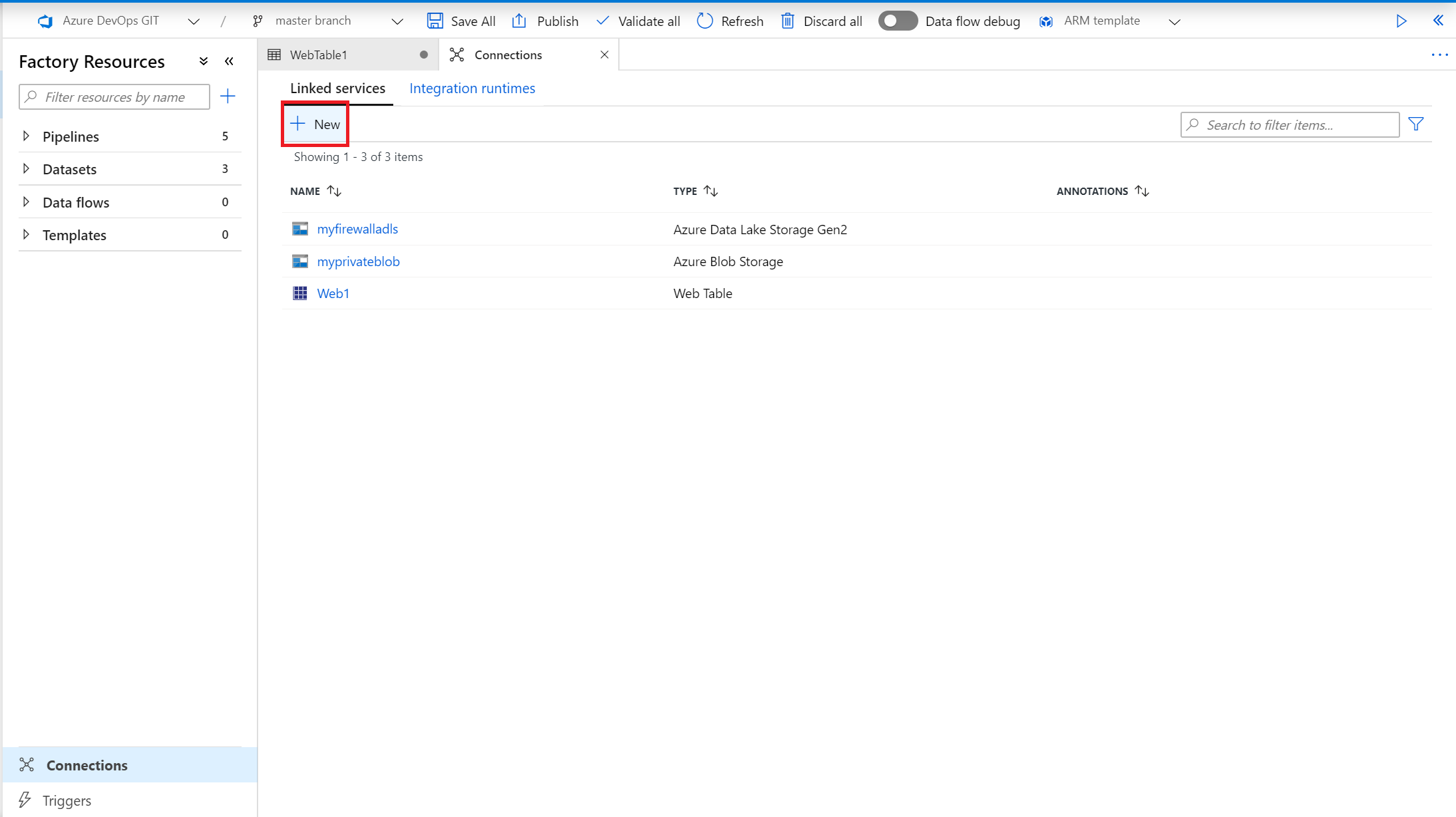Switch to the WebTable1 tab
Viewport: 1456px width, 817px height.
point(319,55)
